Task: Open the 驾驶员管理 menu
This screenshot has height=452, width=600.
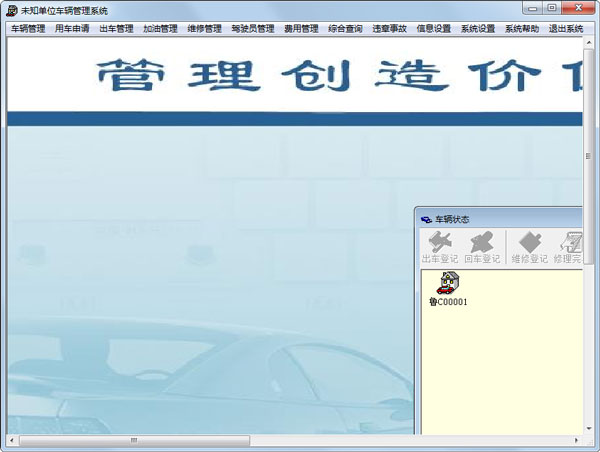Action: pyautogui.click(x=253, y=29)
